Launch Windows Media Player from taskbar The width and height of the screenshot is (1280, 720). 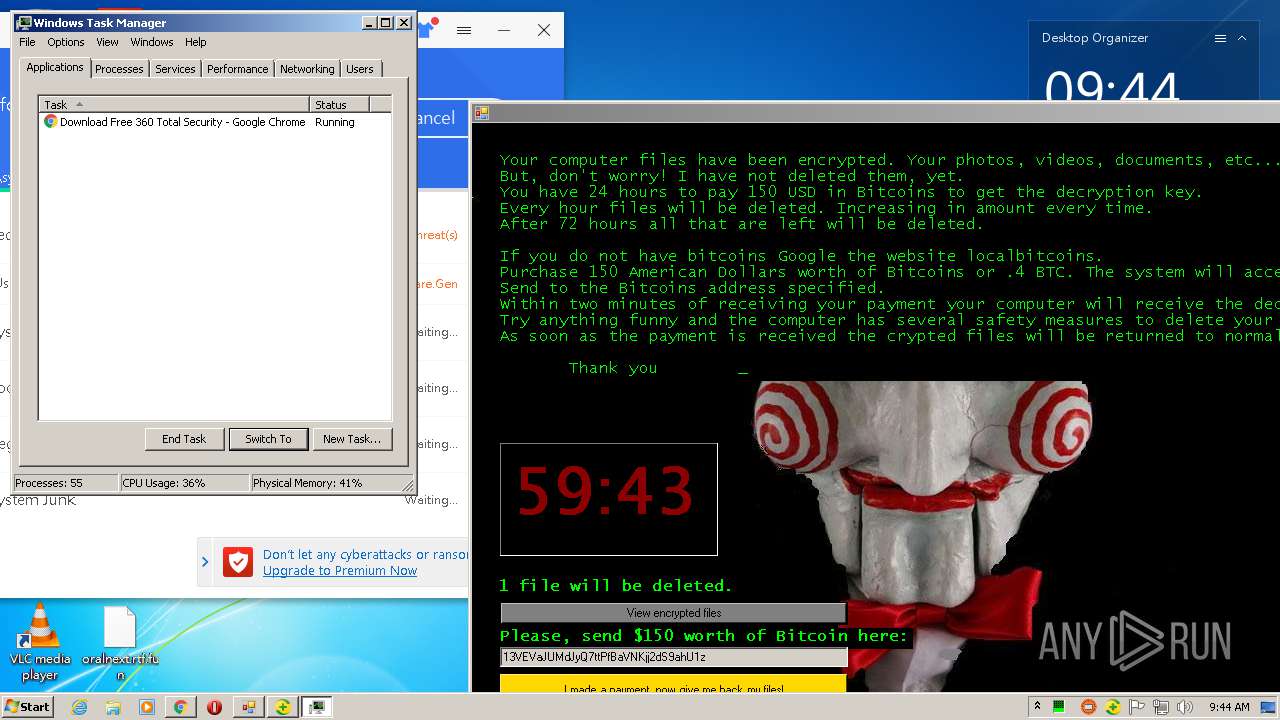click(x=147, y=707)
